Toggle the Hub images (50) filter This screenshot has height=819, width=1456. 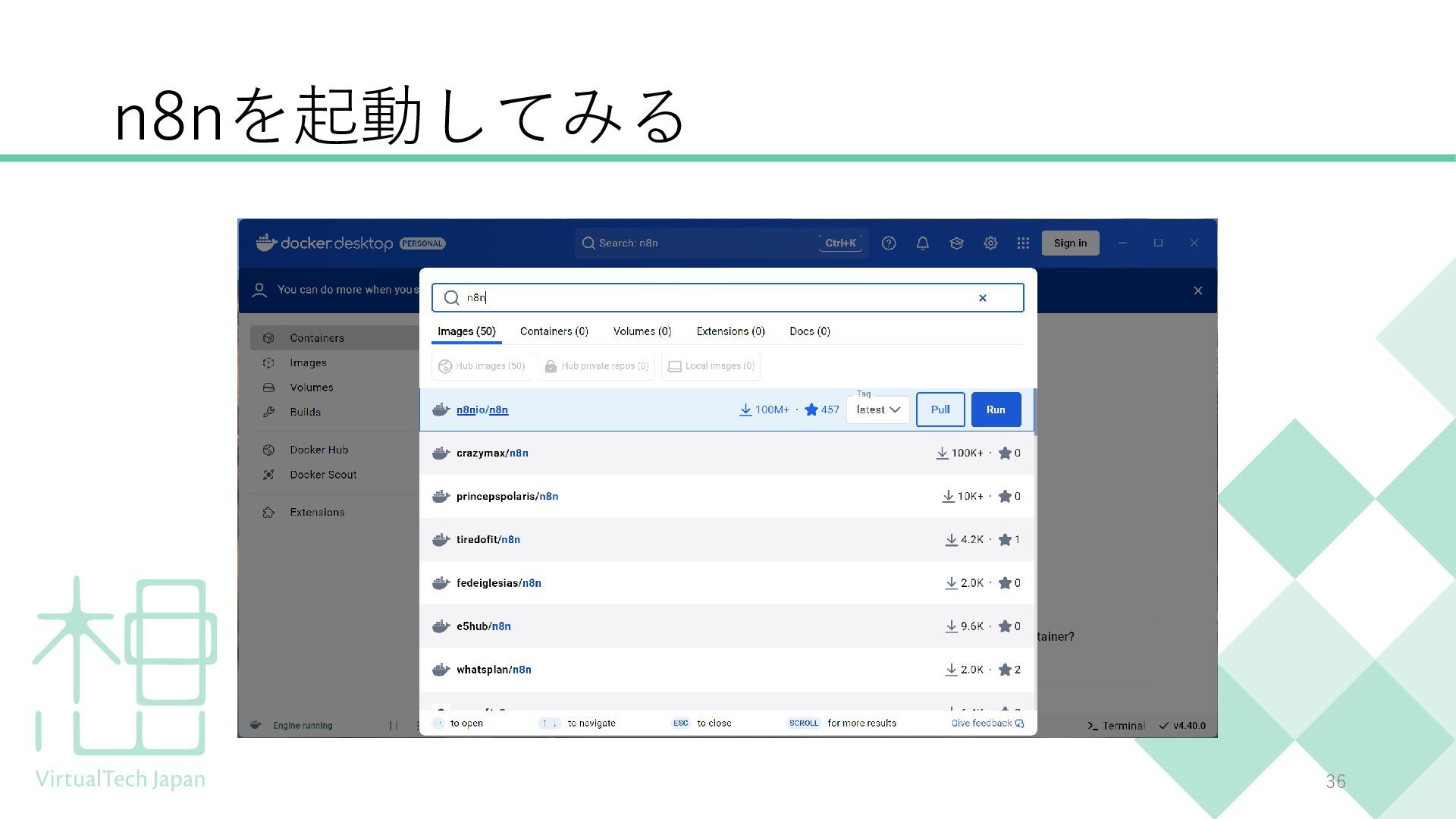point(482,366)
